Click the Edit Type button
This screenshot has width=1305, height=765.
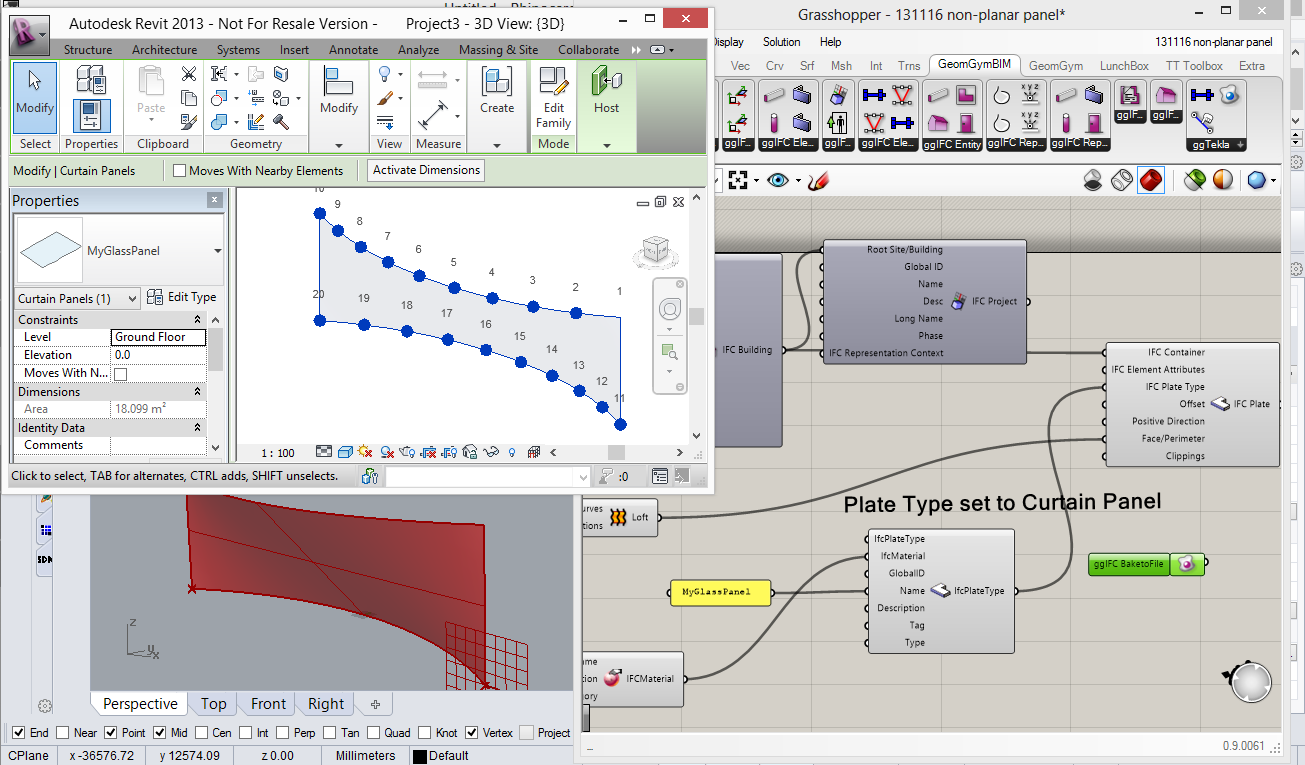point(181,297)
